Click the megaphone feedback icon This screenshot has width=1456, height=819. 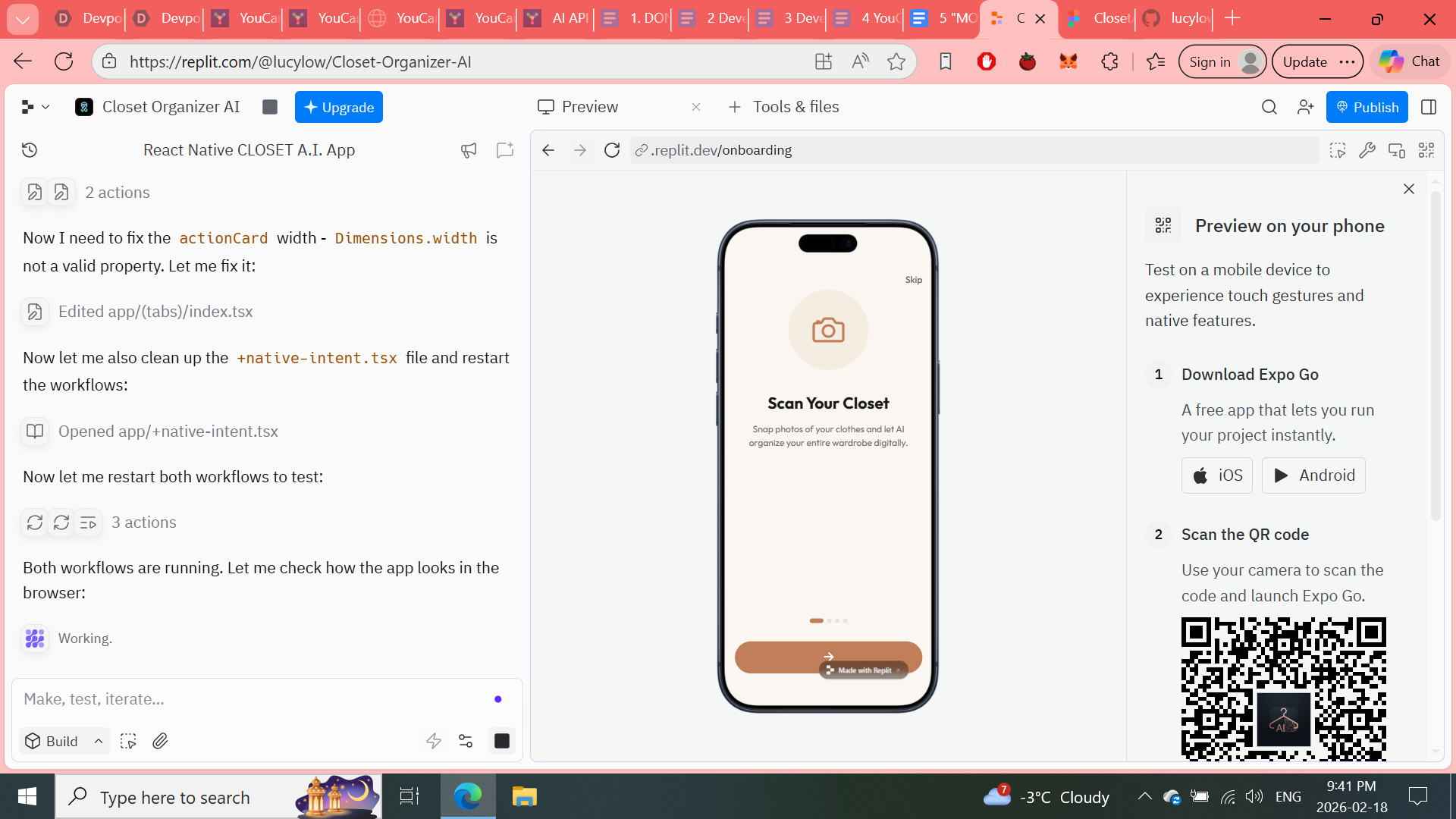469,150
